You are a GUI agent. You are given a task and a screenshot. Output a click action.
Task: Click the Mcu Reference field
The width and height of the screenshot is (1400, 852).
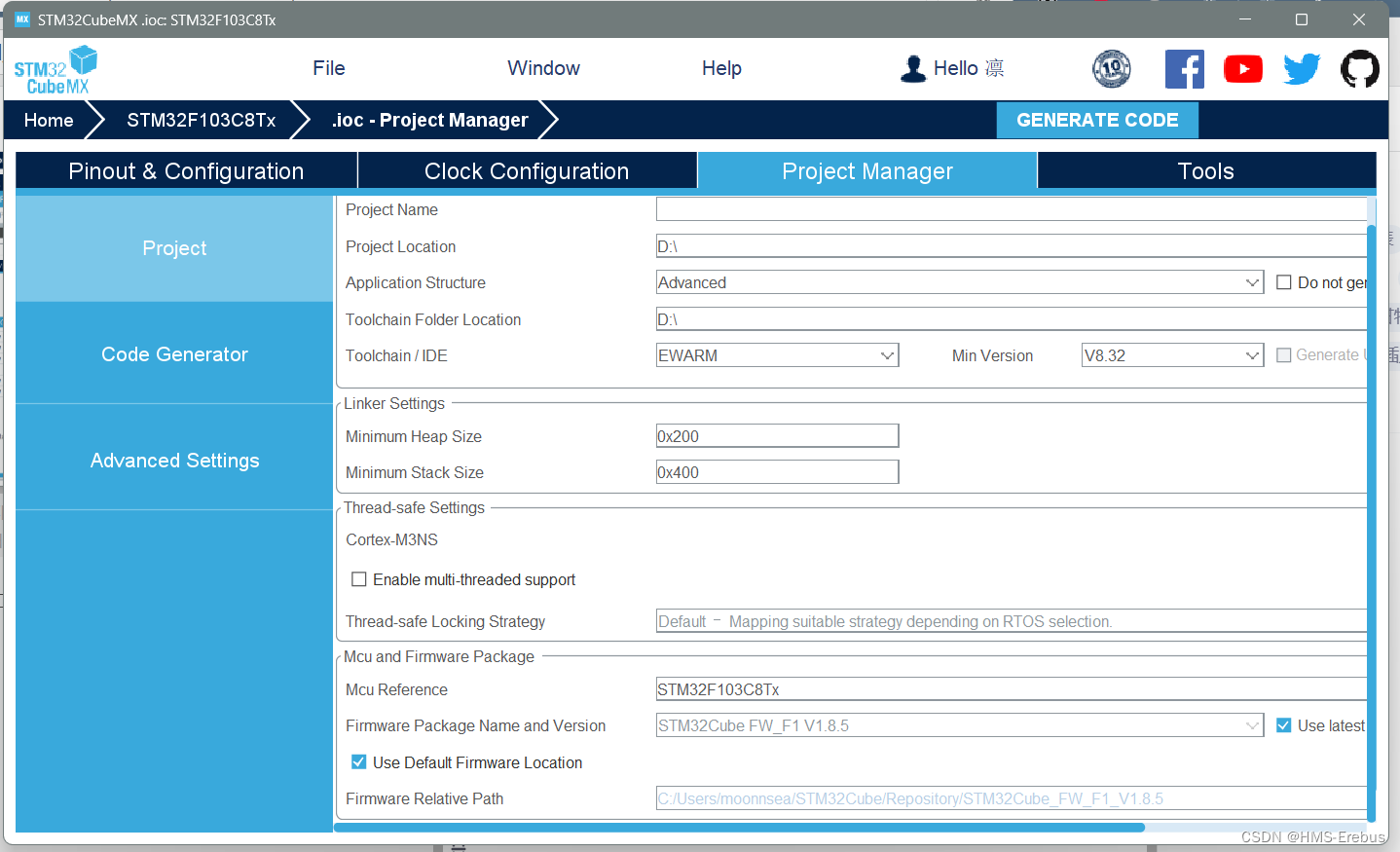(x=1012, y=689)
